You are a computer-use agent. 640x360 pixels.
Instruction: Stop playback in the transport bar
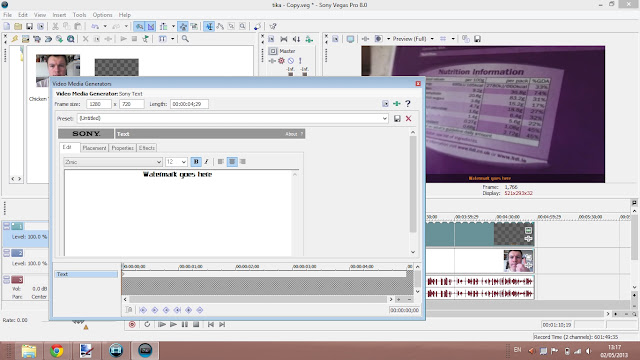pyautogui.click(x=196, y=324)
